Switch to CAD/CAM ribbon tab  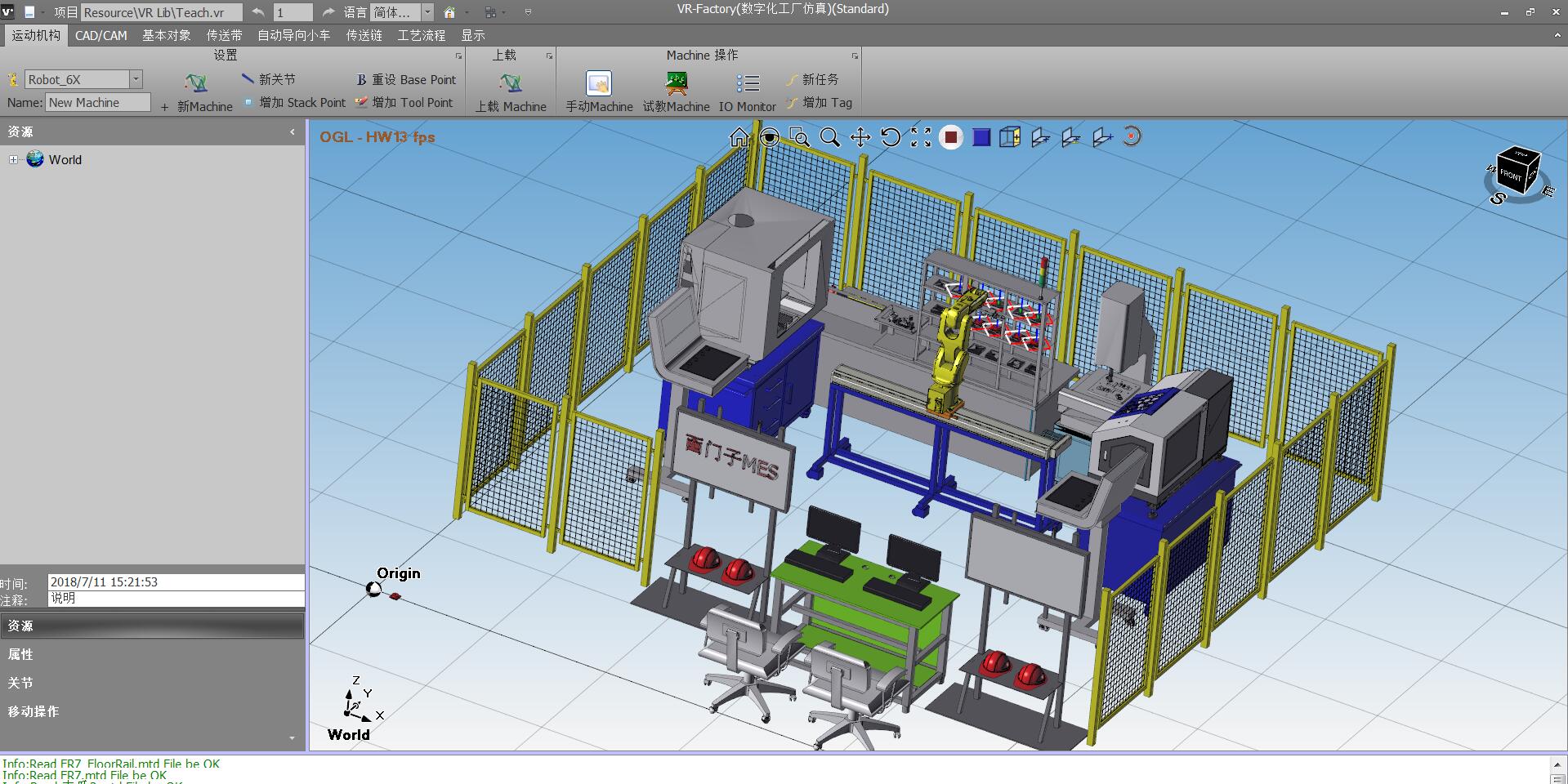[x=101, y=35]
